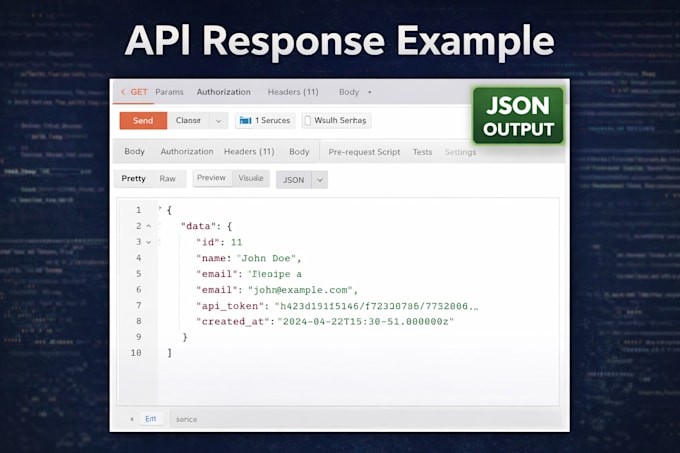The image size is (680, 453).
Task: Click the left arrow in the bottom bar
Action: [132, 419]
